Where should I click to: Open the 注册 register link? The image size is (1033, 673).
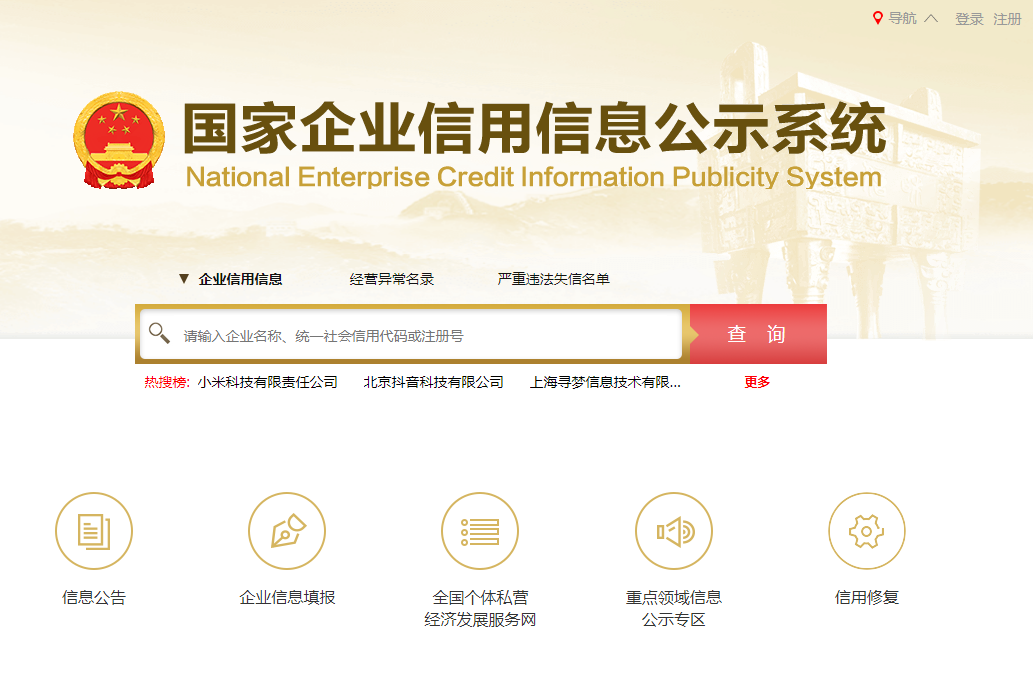[x=1007, y=19]
